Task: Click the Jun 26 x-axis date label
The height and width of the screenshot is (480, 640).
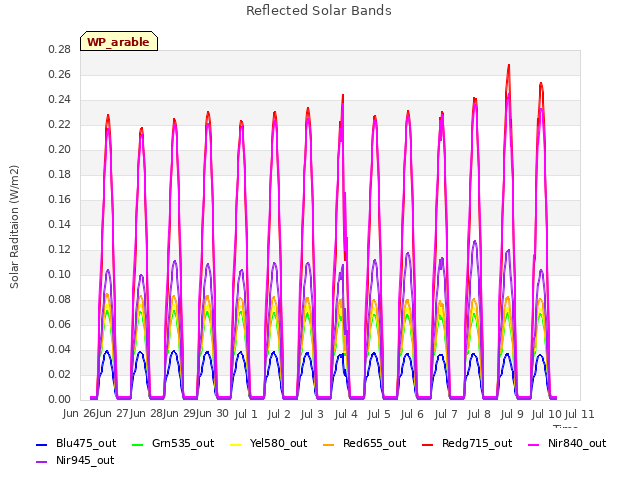Action: point(79,414)
